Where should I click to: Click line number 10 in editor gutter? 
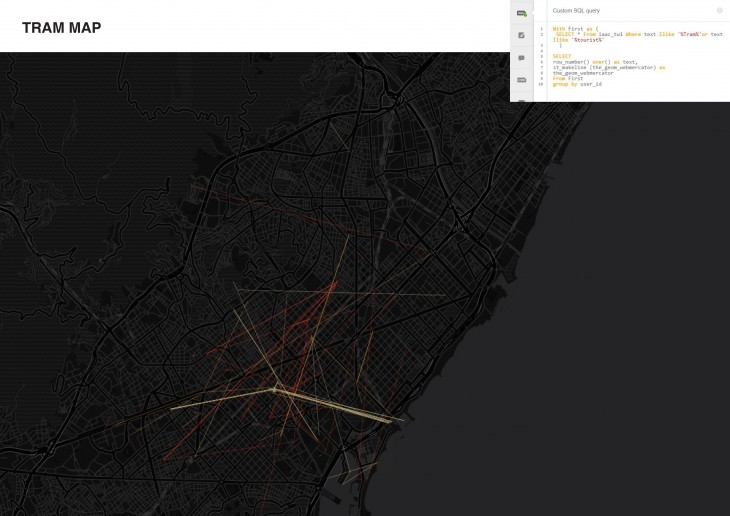541,84
